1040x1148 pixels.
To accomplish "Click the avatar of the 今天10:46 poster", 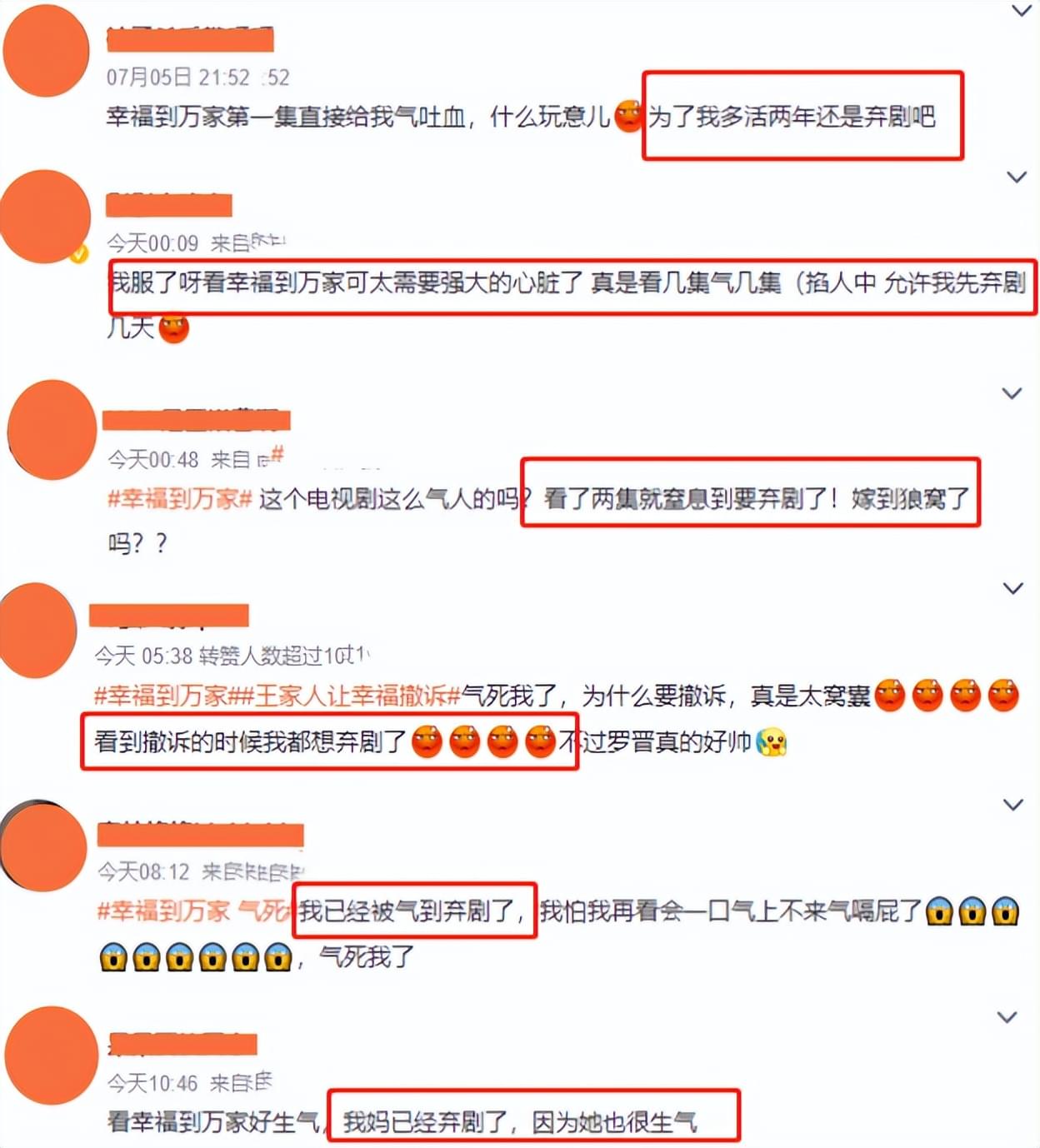I will 52,1056.
